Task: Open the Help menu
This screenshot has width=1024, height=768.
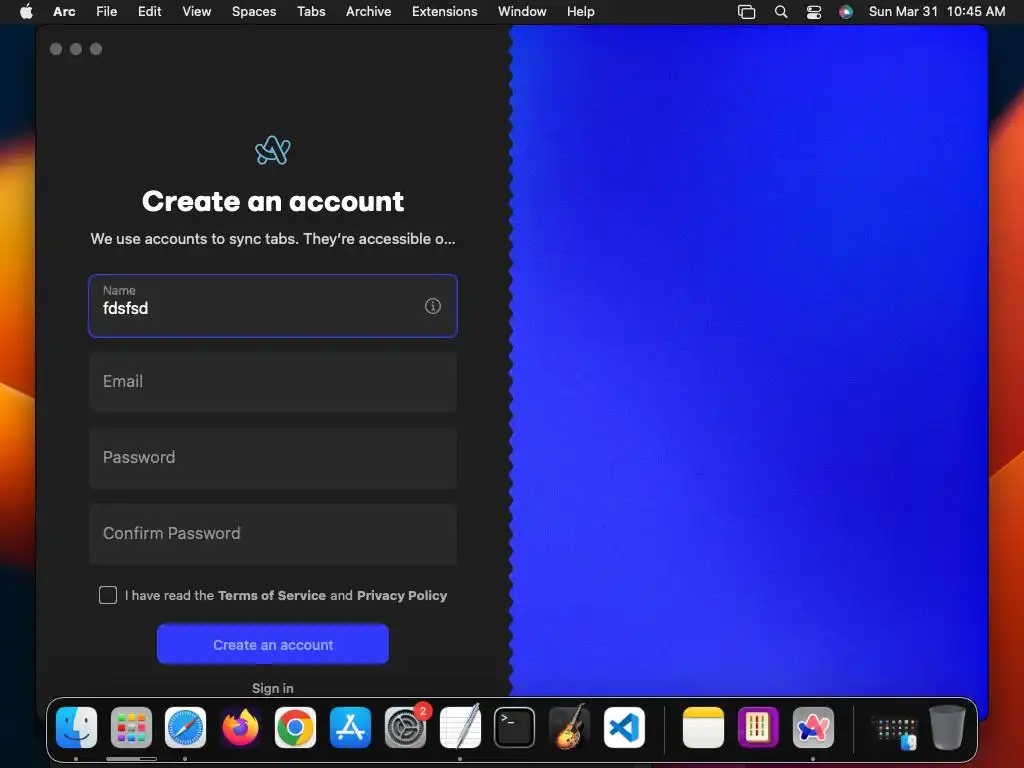Action: pos(581,11)
